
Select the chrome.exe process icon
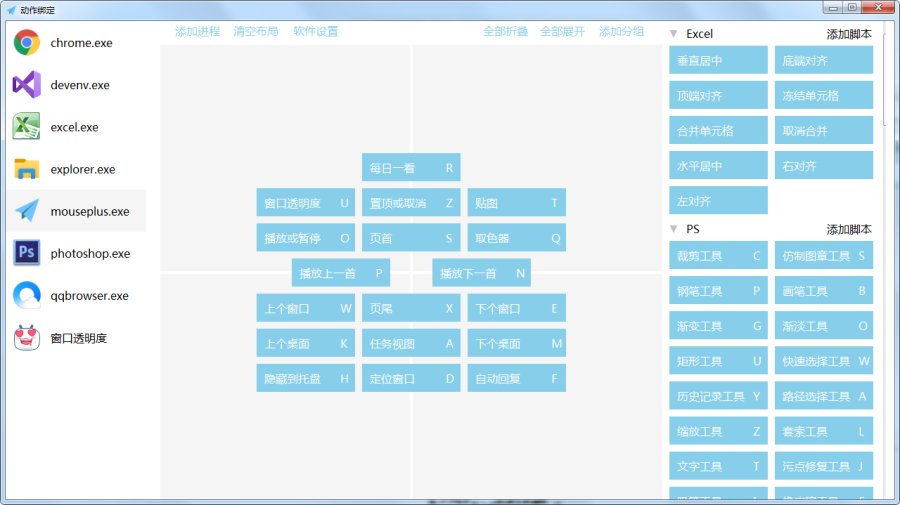(26, 43)
